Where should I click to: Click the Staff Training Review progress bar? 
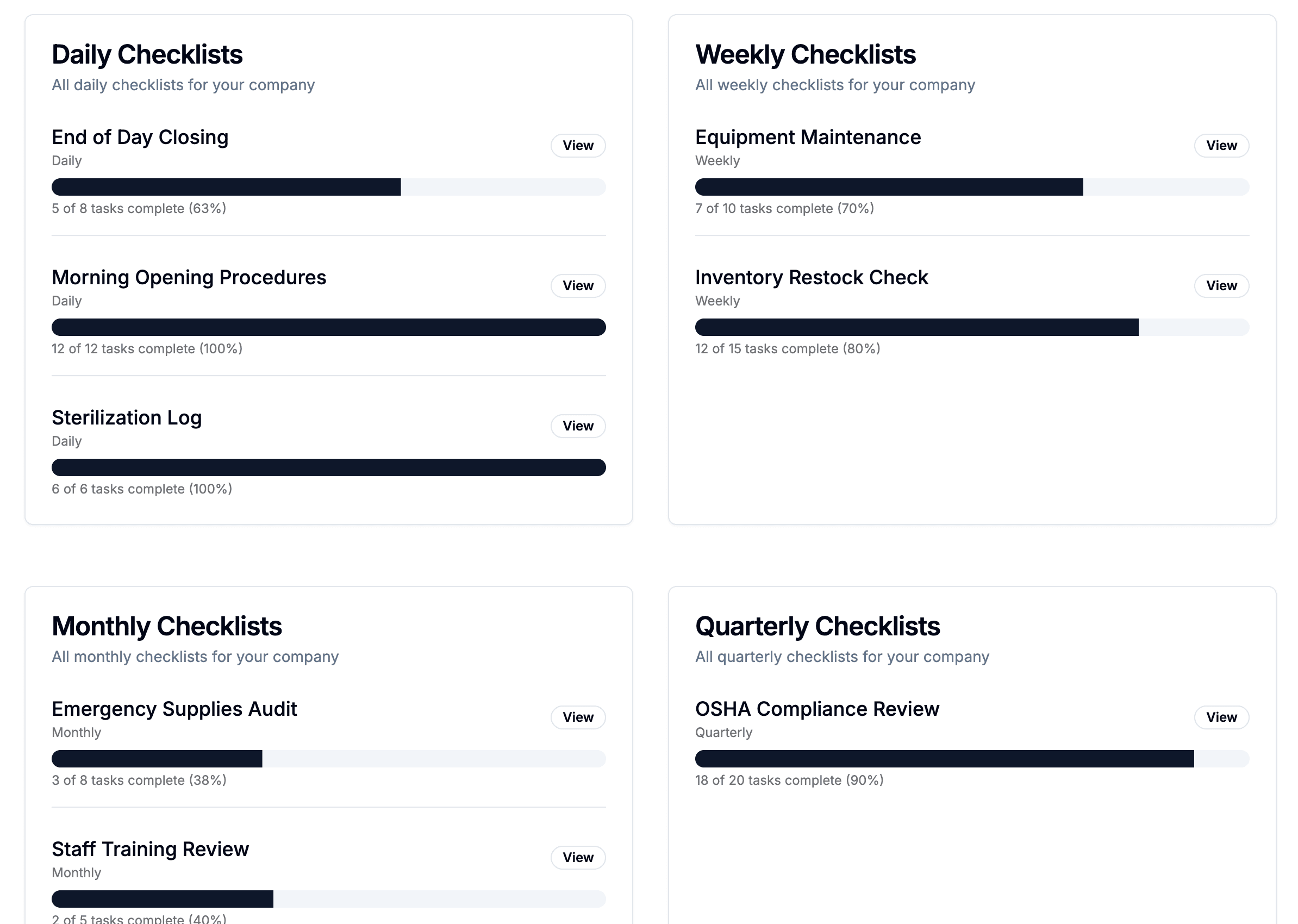pos(328,898)
